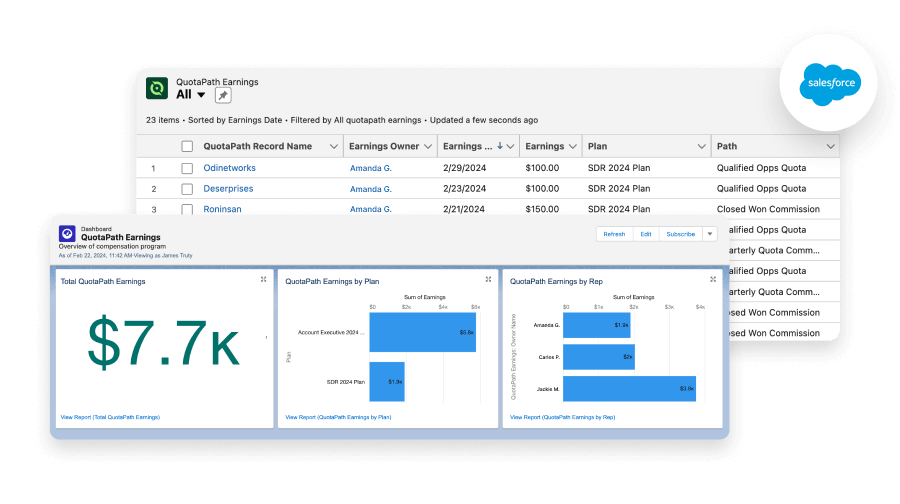This screenshot has width=900, height=504.
Task: Open the Roninsan record
Action: tap(222, 210)
